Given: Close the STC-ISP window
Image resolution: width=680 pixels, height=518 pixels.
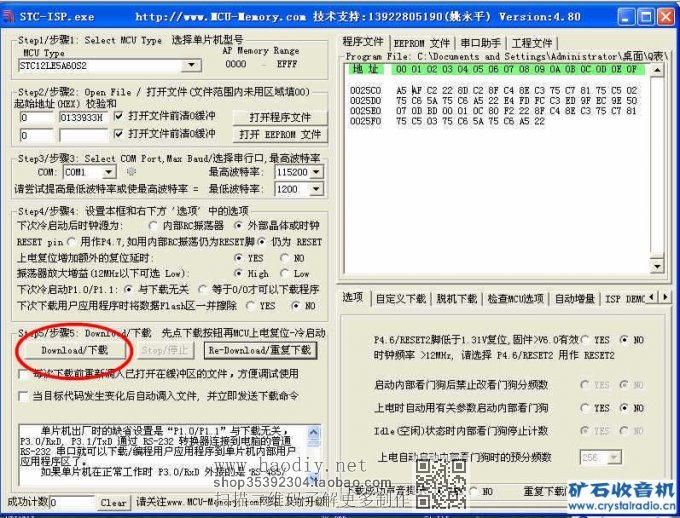Looking at the screenshot, I should [x=665, y=16].
